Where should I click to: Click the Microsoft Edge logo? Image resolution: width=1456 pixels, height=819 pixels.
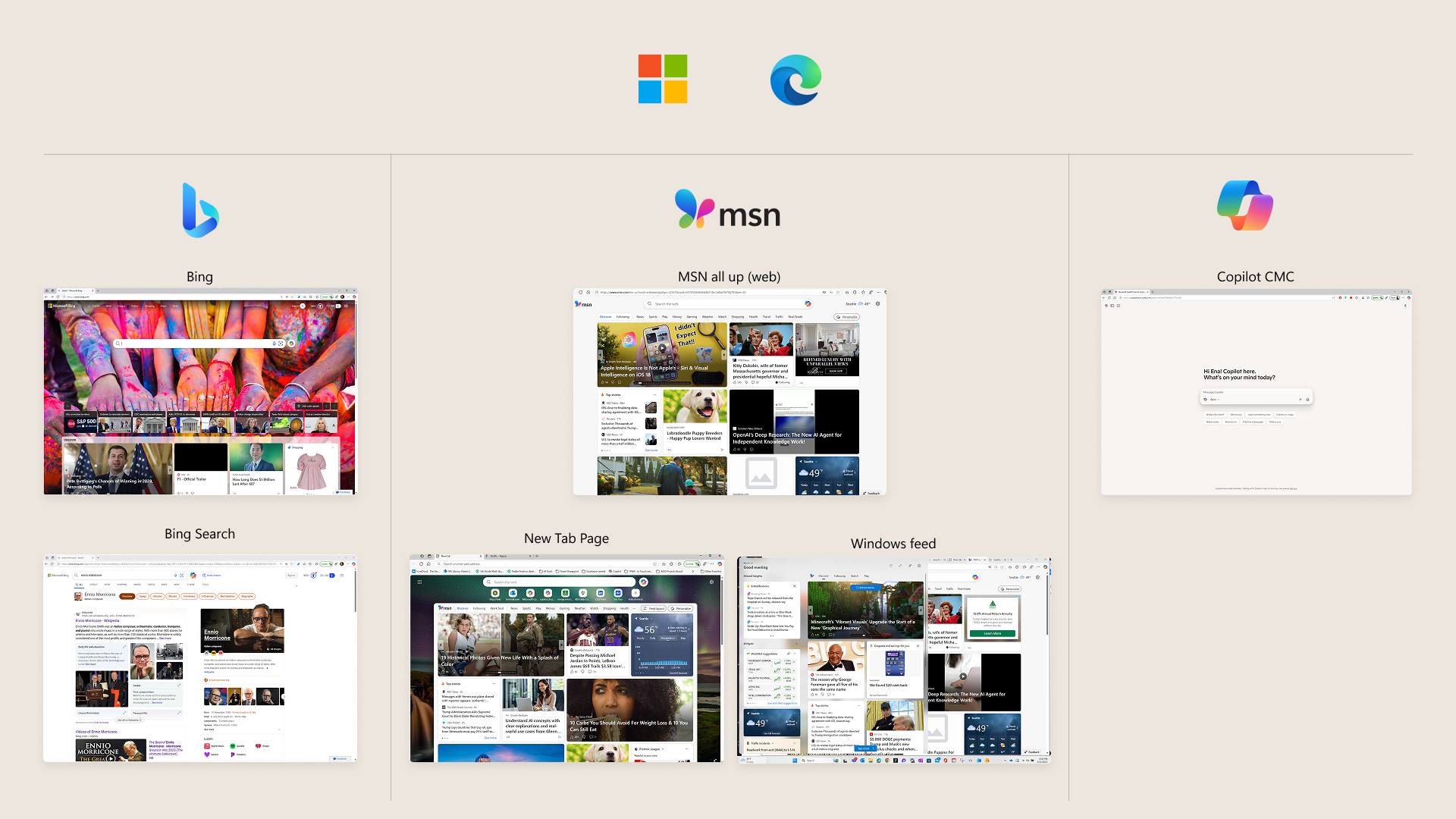(795, 80)
